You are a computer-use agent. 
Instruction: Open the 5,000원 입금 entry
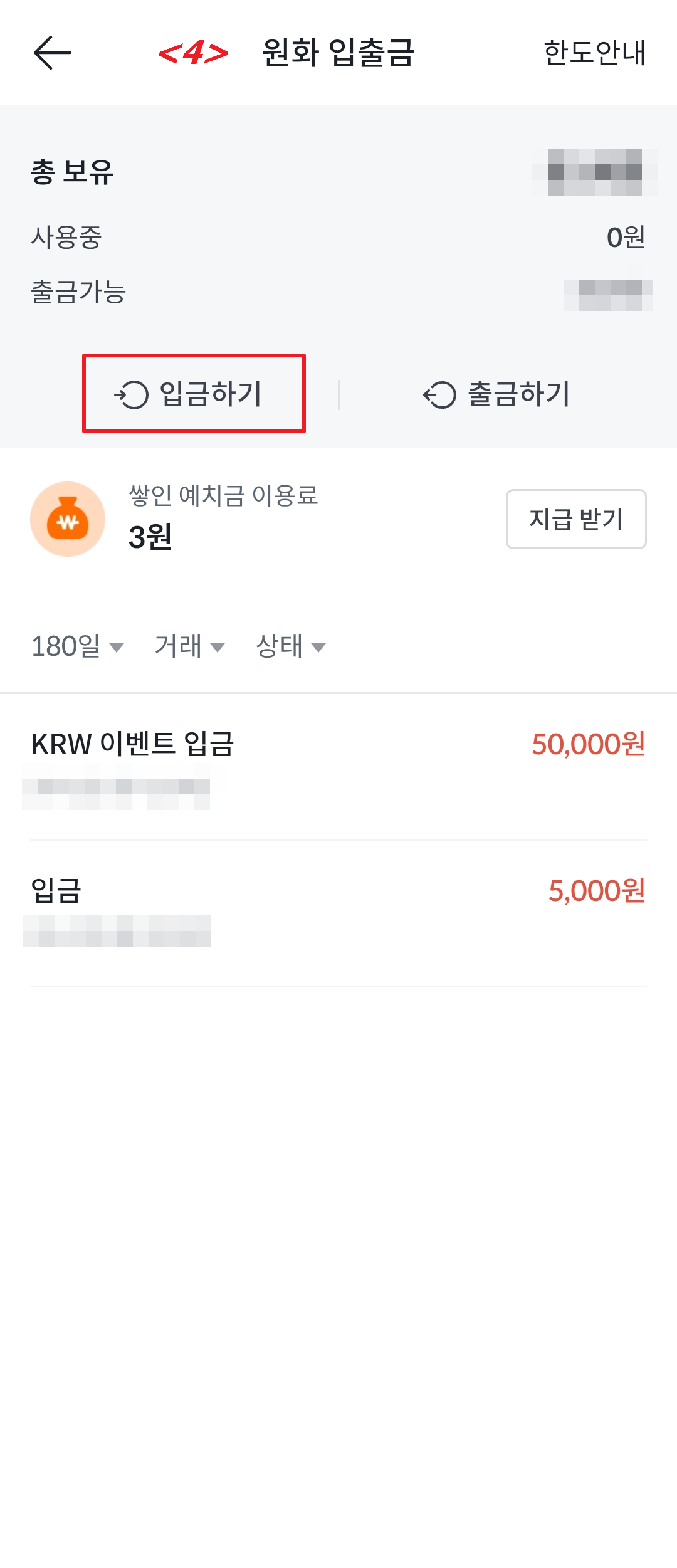(338, 913)
